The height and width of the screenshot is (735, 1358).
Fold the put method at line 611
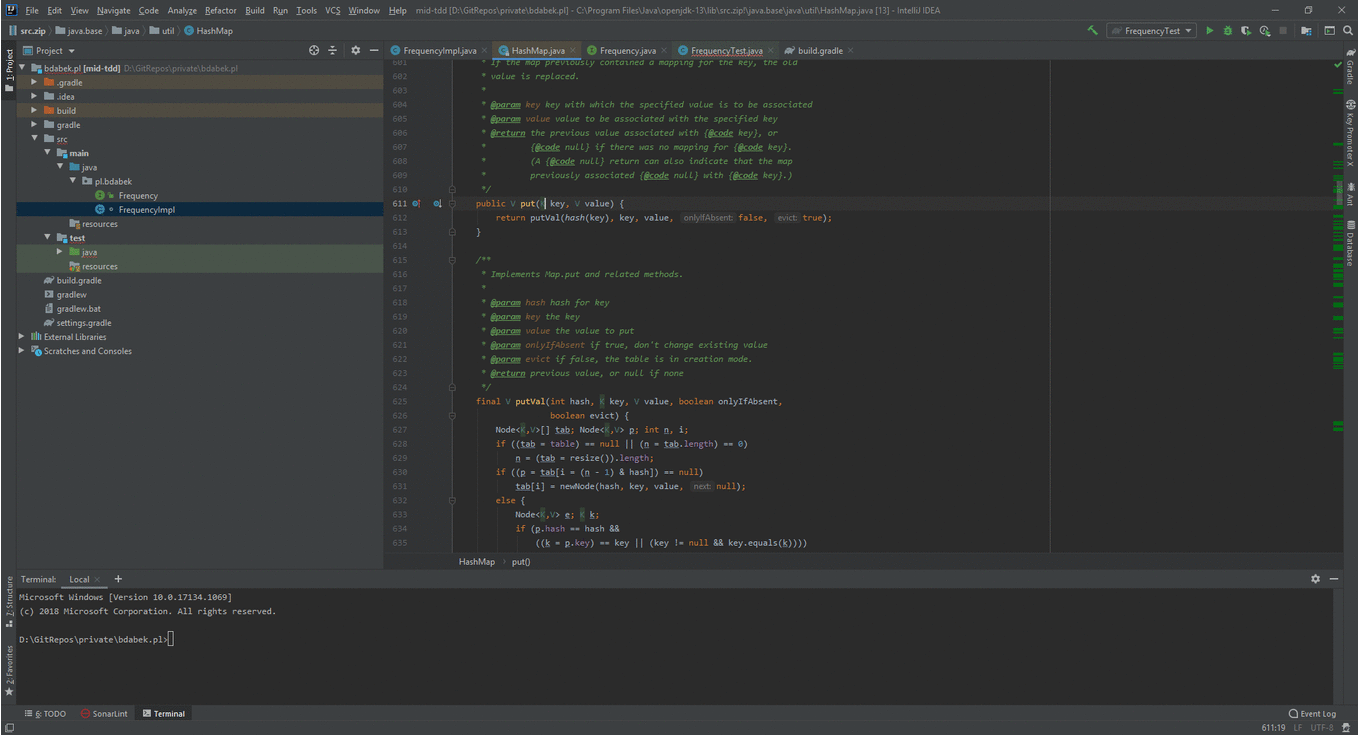452,203
